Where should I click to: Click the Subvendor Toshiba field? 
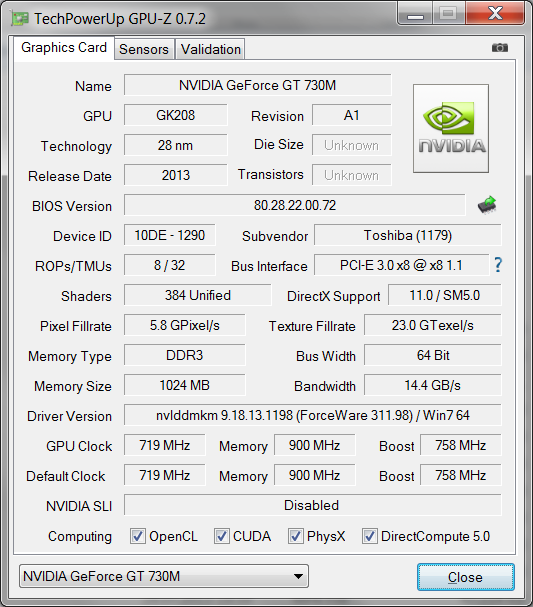(x=408, y=235)
